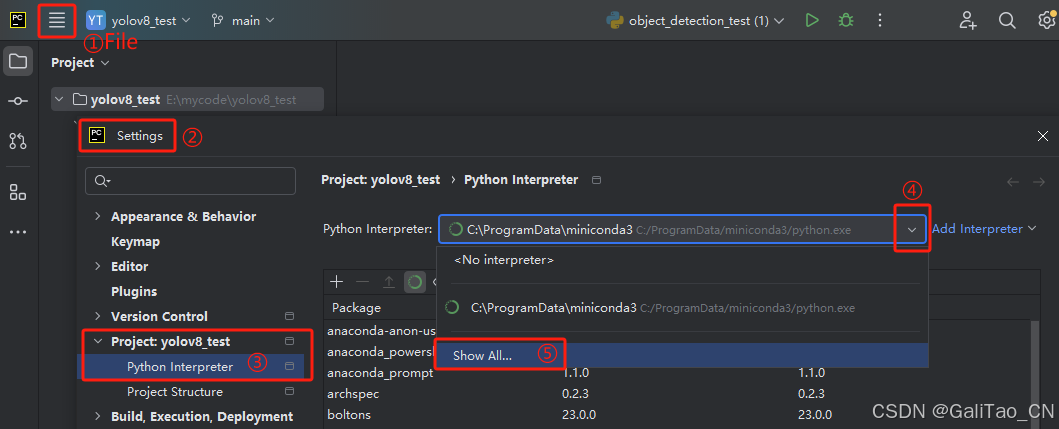This screenshot has height=429, width=1059.
Task: Click the remove package minus icon
Action: (363, 282)
